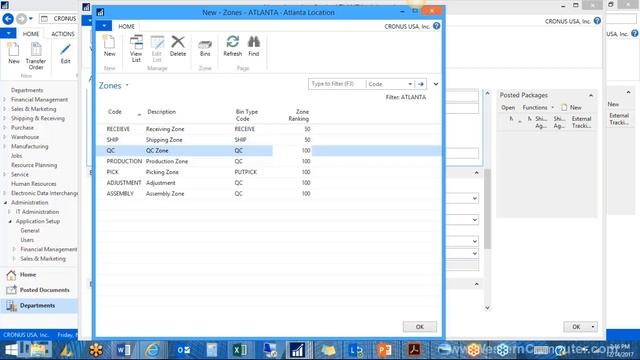Viewport: 640px width, 360px height.
Task: Collapse the Application Setup node
Action: 10,221
